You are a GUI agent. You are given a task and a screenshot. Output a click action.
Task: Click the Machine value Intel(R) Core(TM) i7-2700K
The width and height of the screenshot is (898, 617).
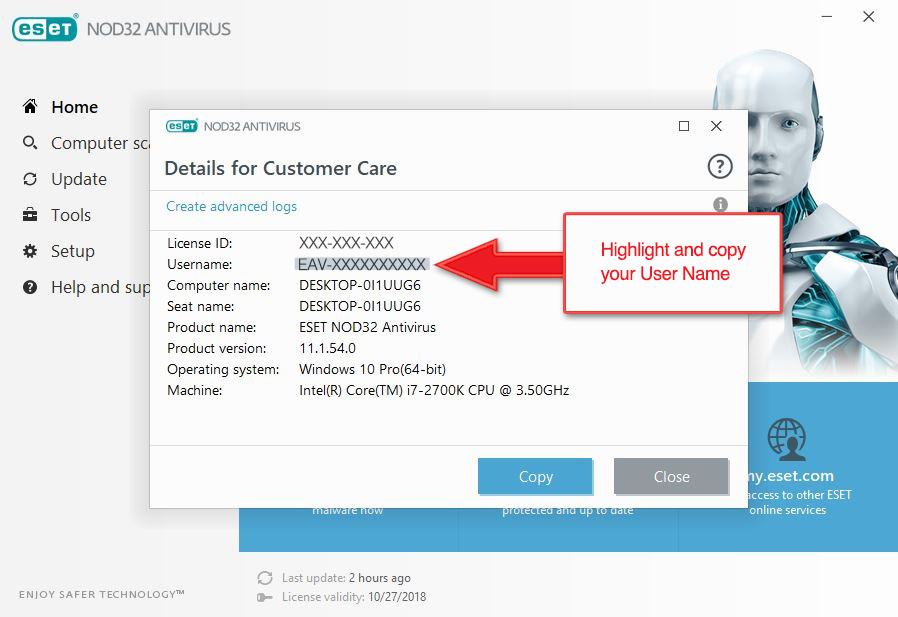point(434,390)
